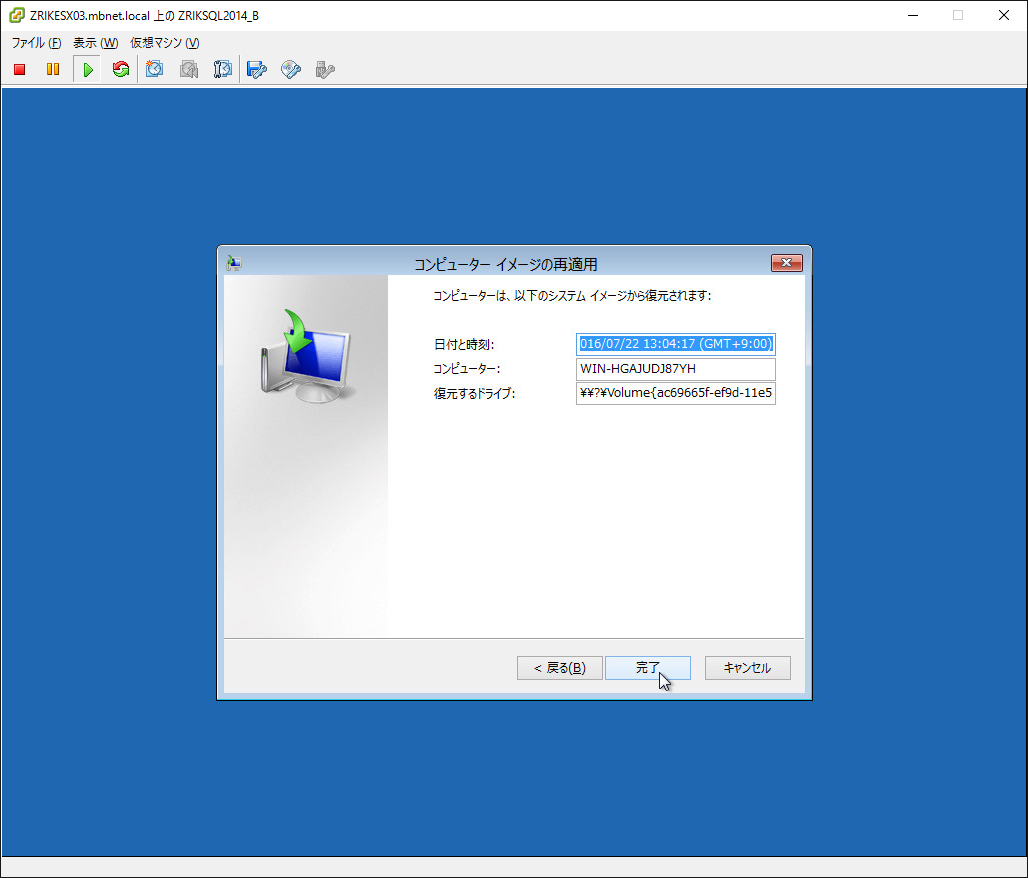This screenshot has height=878, width=1028.
Task: Click the floppy drive connection icon
Action: click(257, 70)
